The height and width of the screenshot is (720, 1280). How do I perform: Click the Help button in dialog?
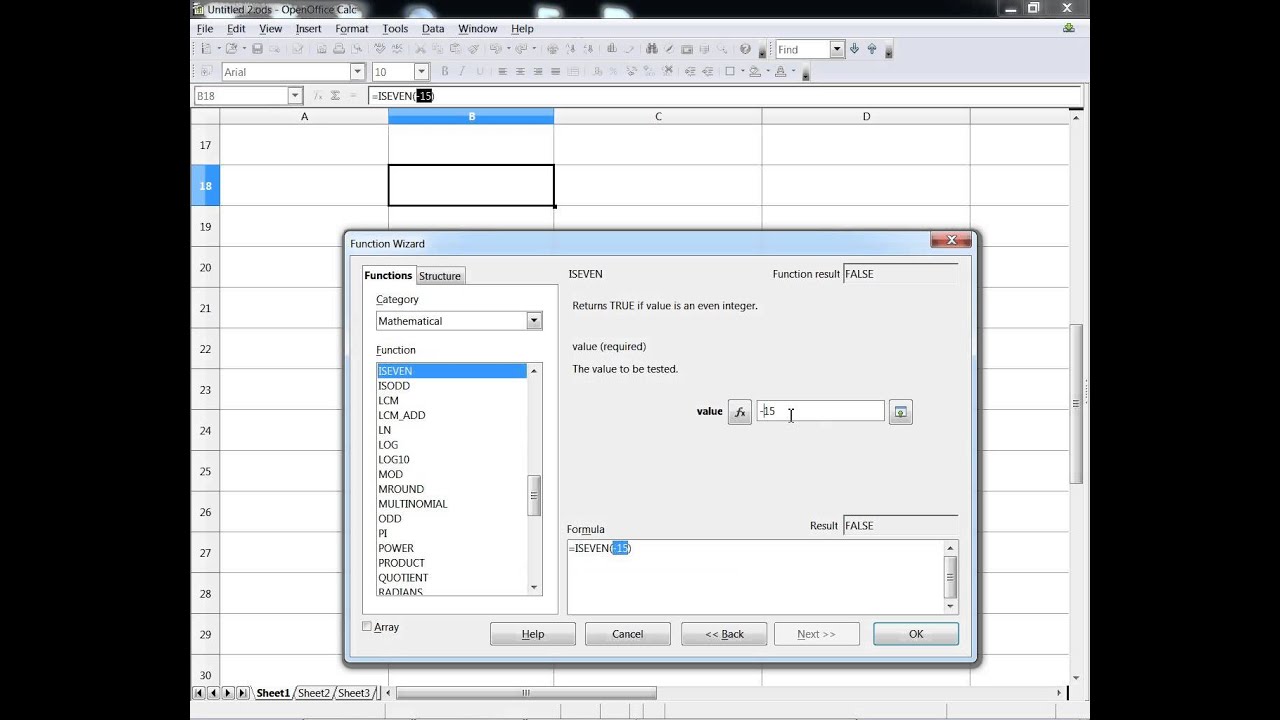coord(533,634)
